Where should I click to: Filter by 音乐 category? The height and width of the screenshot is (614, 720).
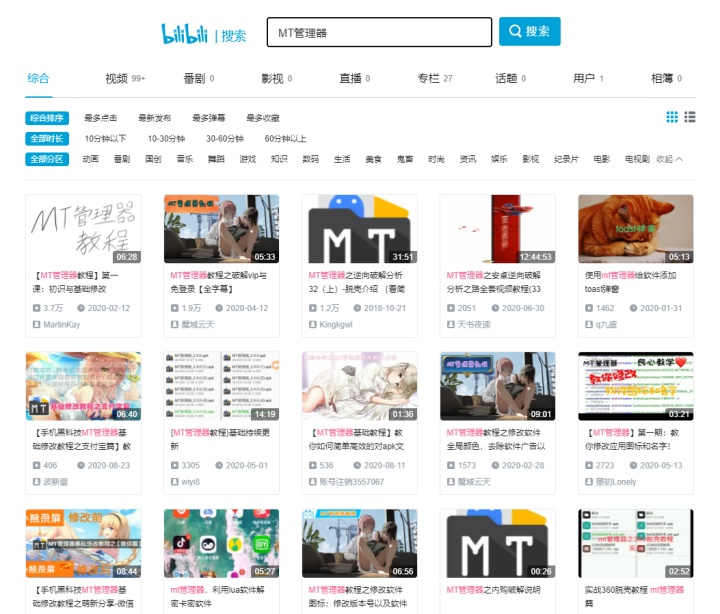(185, 159)
